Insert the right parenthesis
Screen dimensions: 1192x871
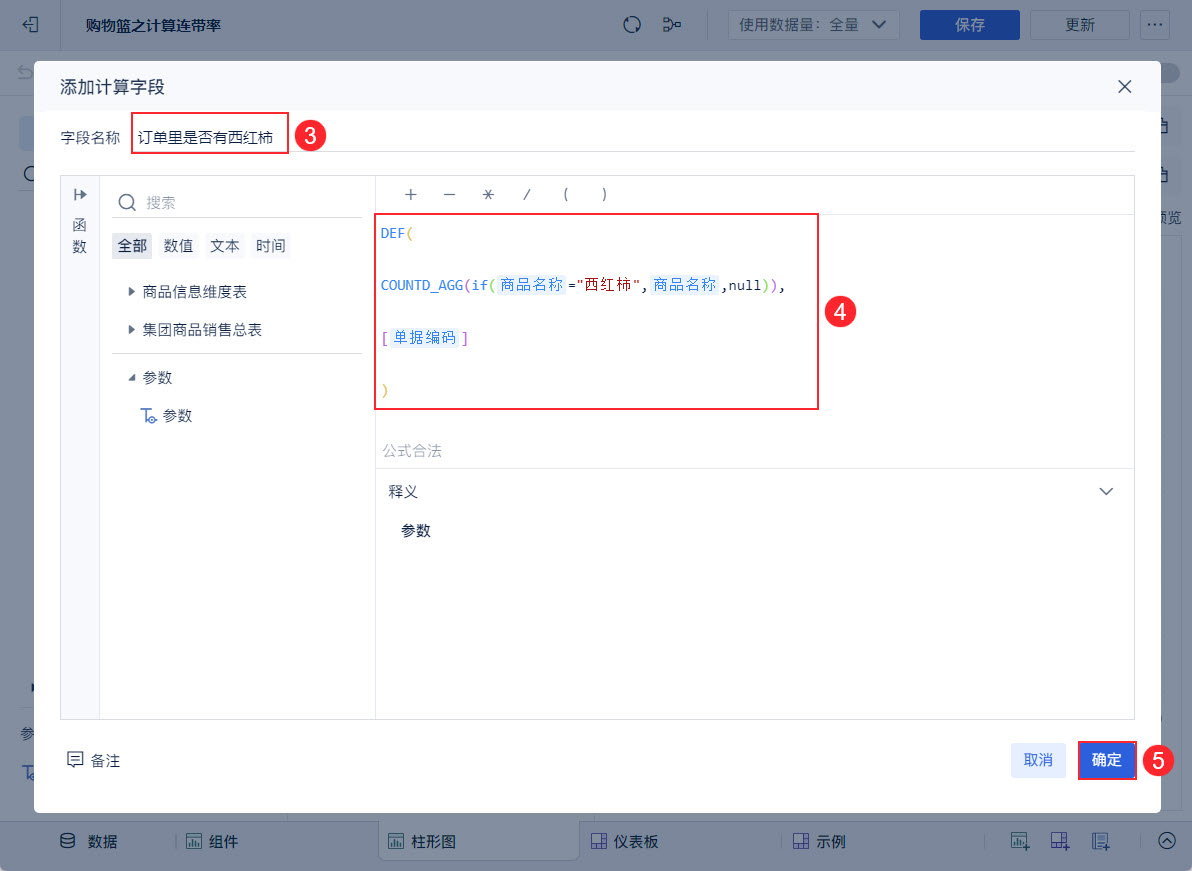(x=604, y=195)
